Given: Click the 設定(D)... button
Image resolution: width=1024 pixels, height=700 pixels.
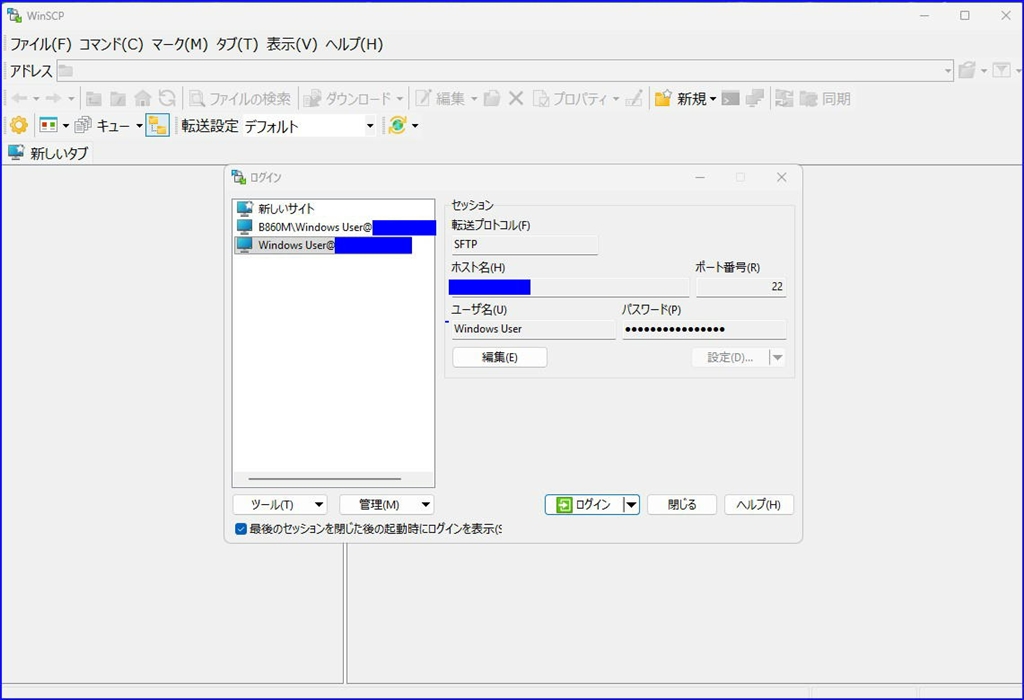Looking at the screenshot, I should 730,357.
